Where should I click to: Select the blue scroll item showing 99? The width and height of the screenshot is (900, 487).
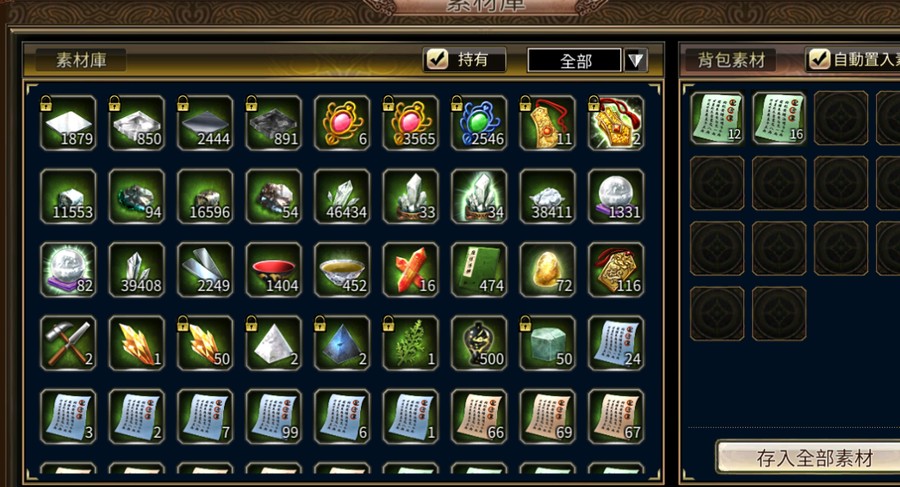tap(273, 416)
